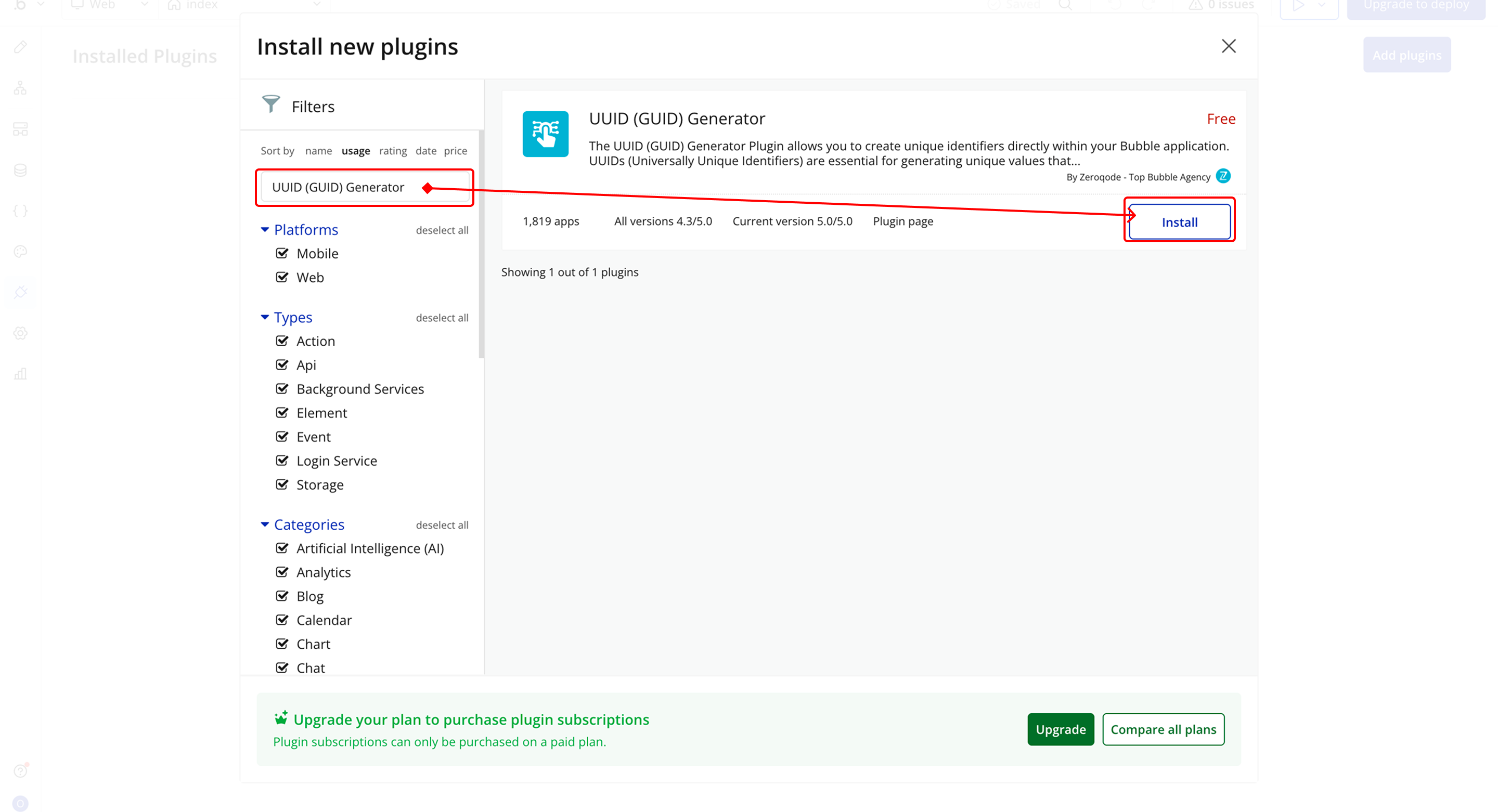Sort plugins by name
This screenshot has height=812, width=1498.
point(318,151)
